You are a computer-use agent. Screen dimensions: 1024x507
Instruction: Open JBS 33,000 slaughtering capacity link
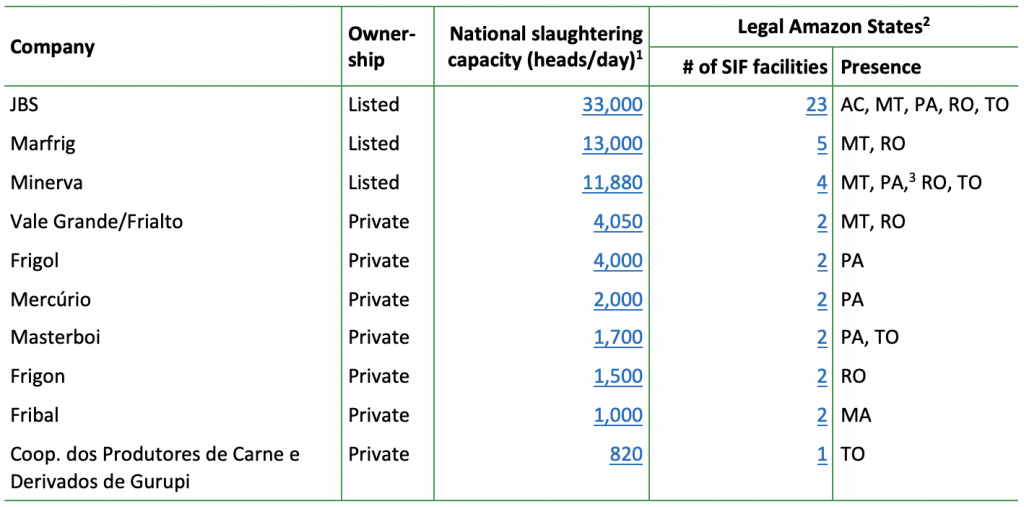click(612, 105)
